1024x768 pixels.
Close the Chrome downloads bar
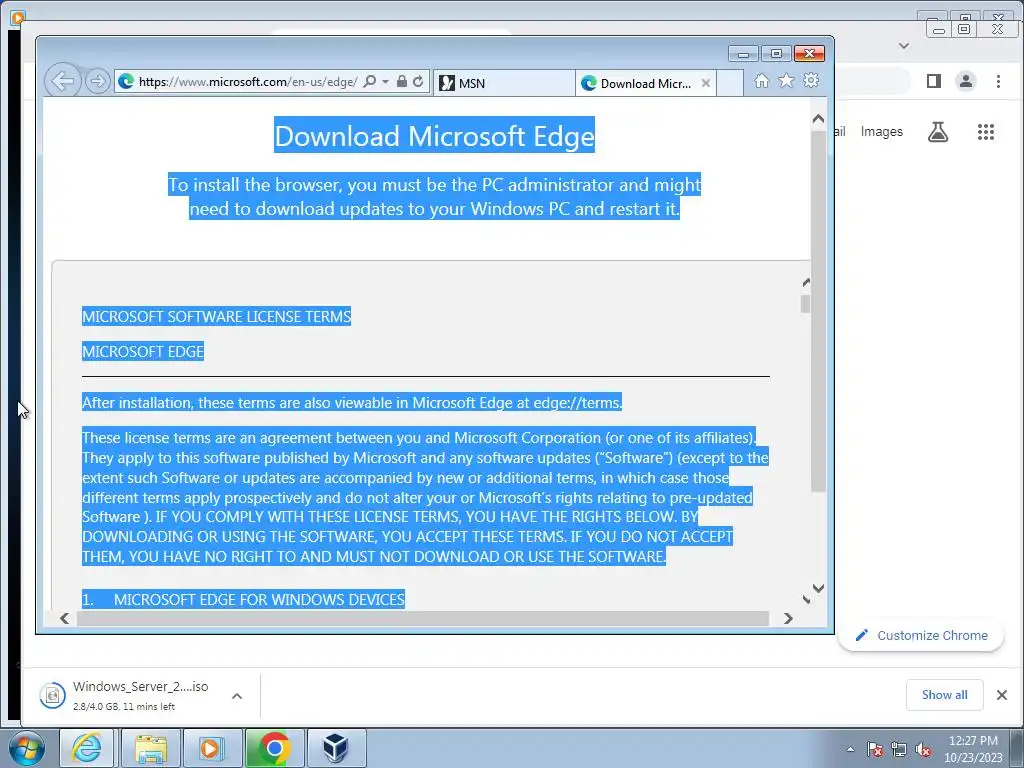[1002, 695]
